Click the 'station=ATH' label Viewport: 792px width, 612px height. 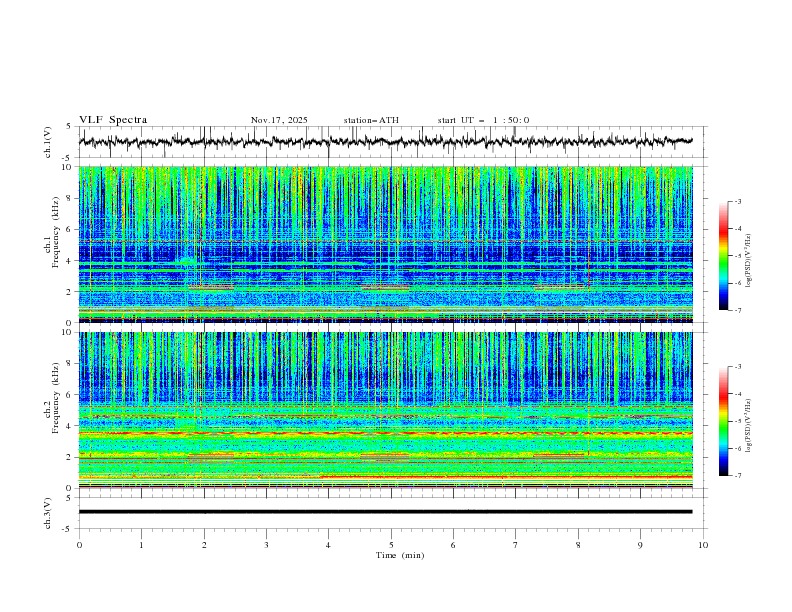371,120
